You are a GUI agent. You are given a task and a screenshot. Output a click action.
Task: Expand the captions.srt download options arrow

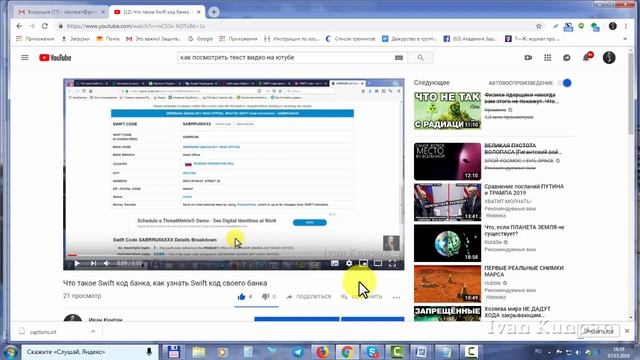pos(93,331)
